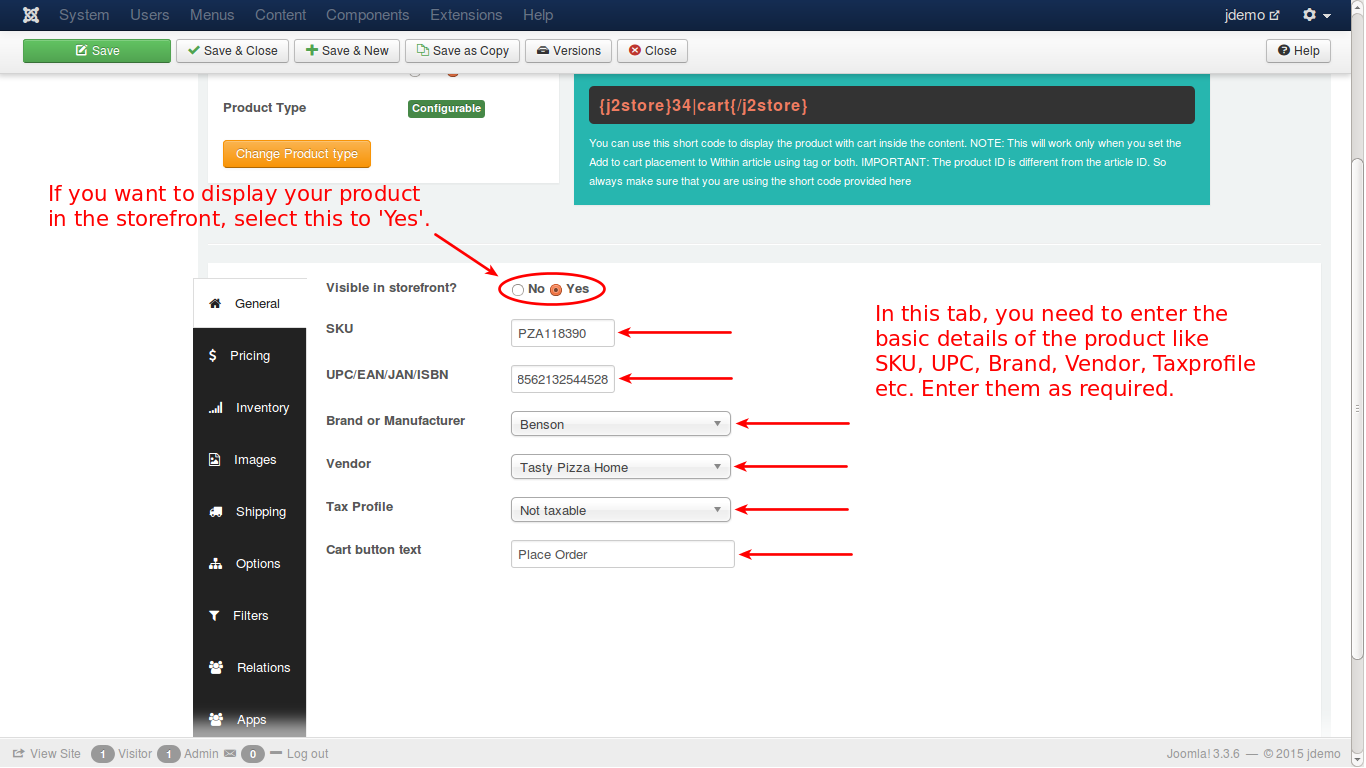Expand the Brand or Manufacturer dropdown
Viewport: 1366px width, 768px height.
coord(620,424)
